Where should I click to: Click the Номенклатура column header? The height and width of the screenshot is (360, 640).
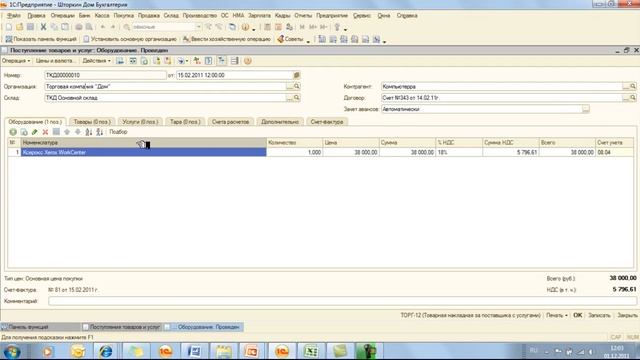[x=144, y=142]
